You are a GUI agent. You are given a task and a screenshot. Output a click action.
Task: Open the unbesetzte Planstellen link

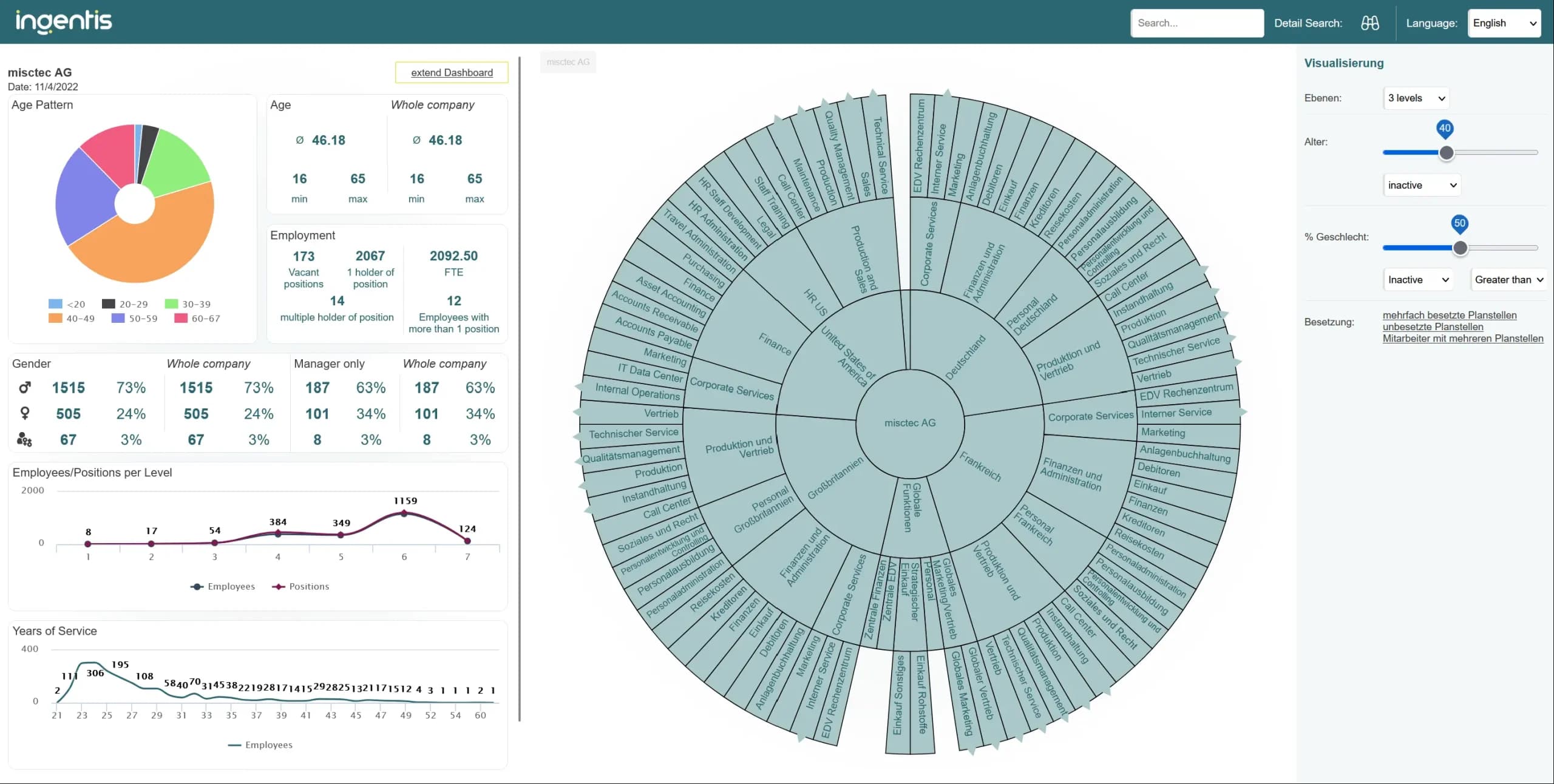(1433, 326)
